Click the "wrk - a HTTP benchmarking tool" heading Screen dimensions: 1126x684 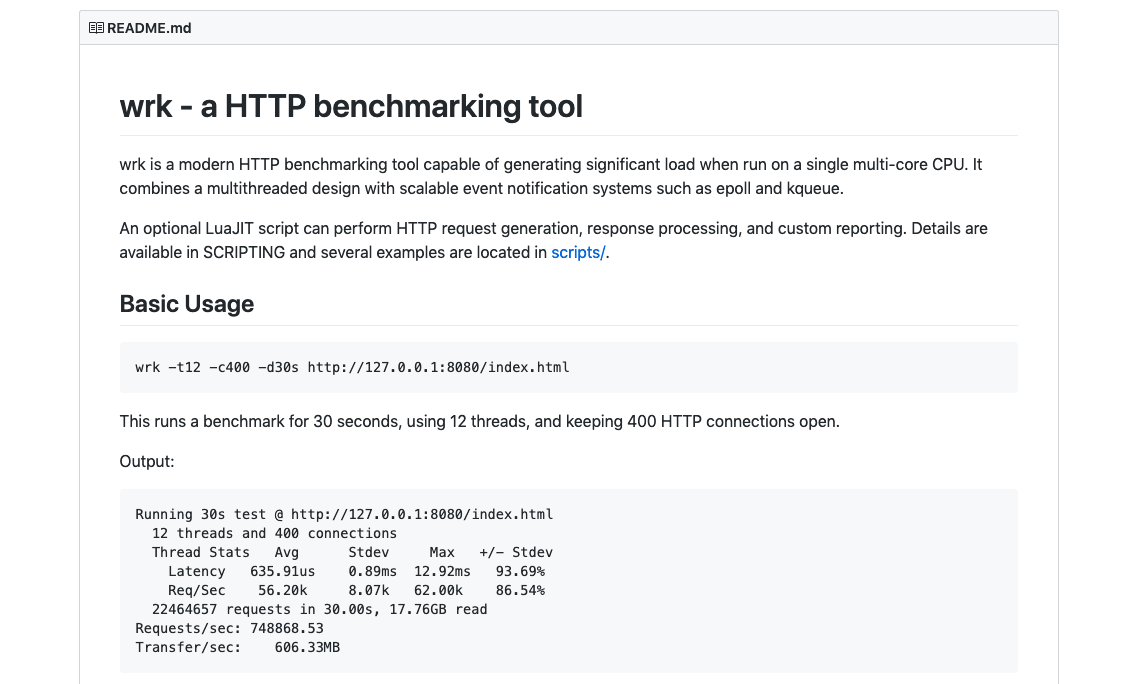[351, 106]
